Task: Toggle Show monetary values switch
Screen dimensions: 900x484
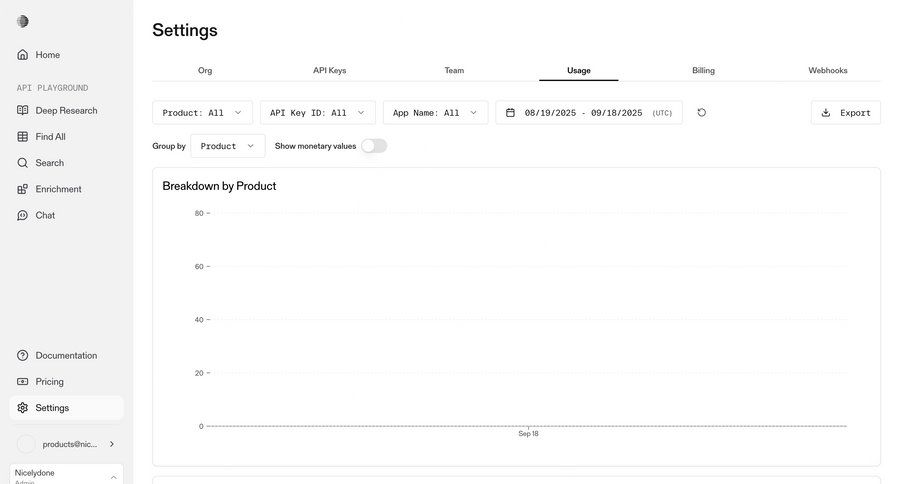Action: coord(373,146)
